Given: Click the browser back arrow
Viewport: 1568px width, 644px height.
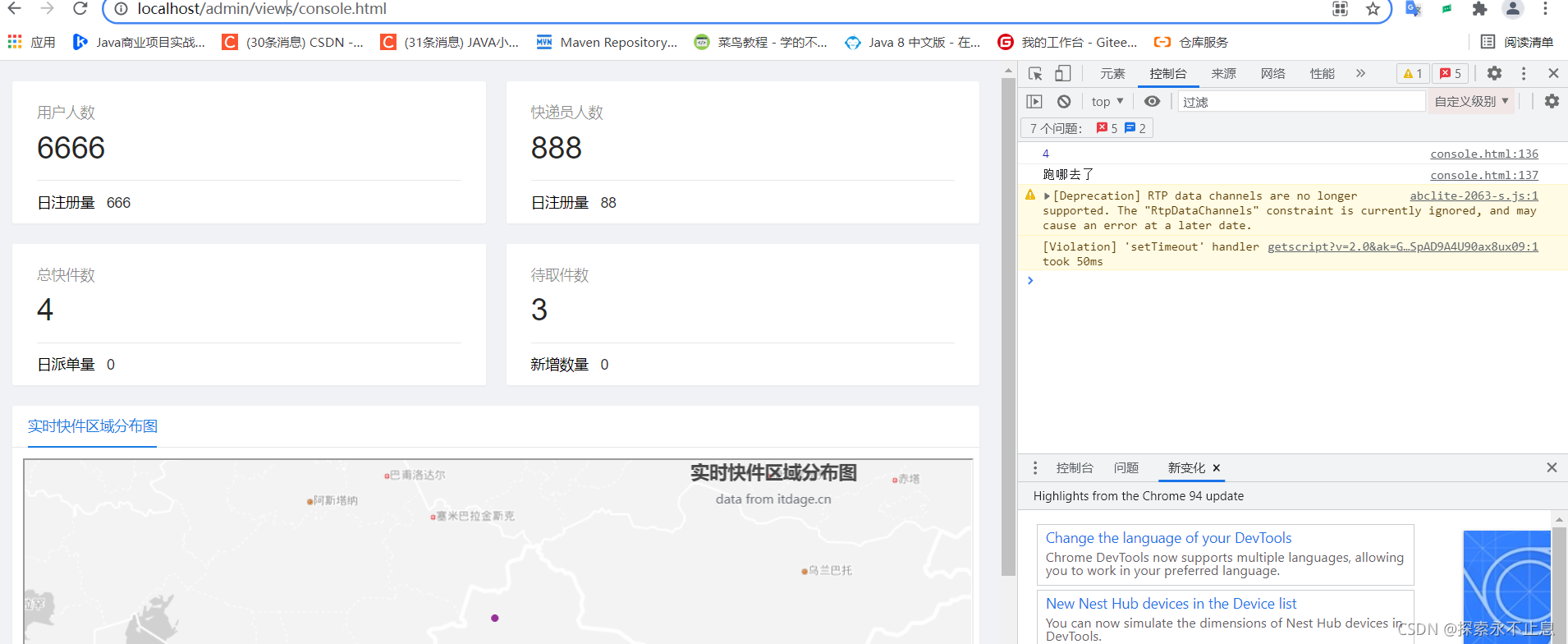Looking at the screenshot, I should coord(15,8).
